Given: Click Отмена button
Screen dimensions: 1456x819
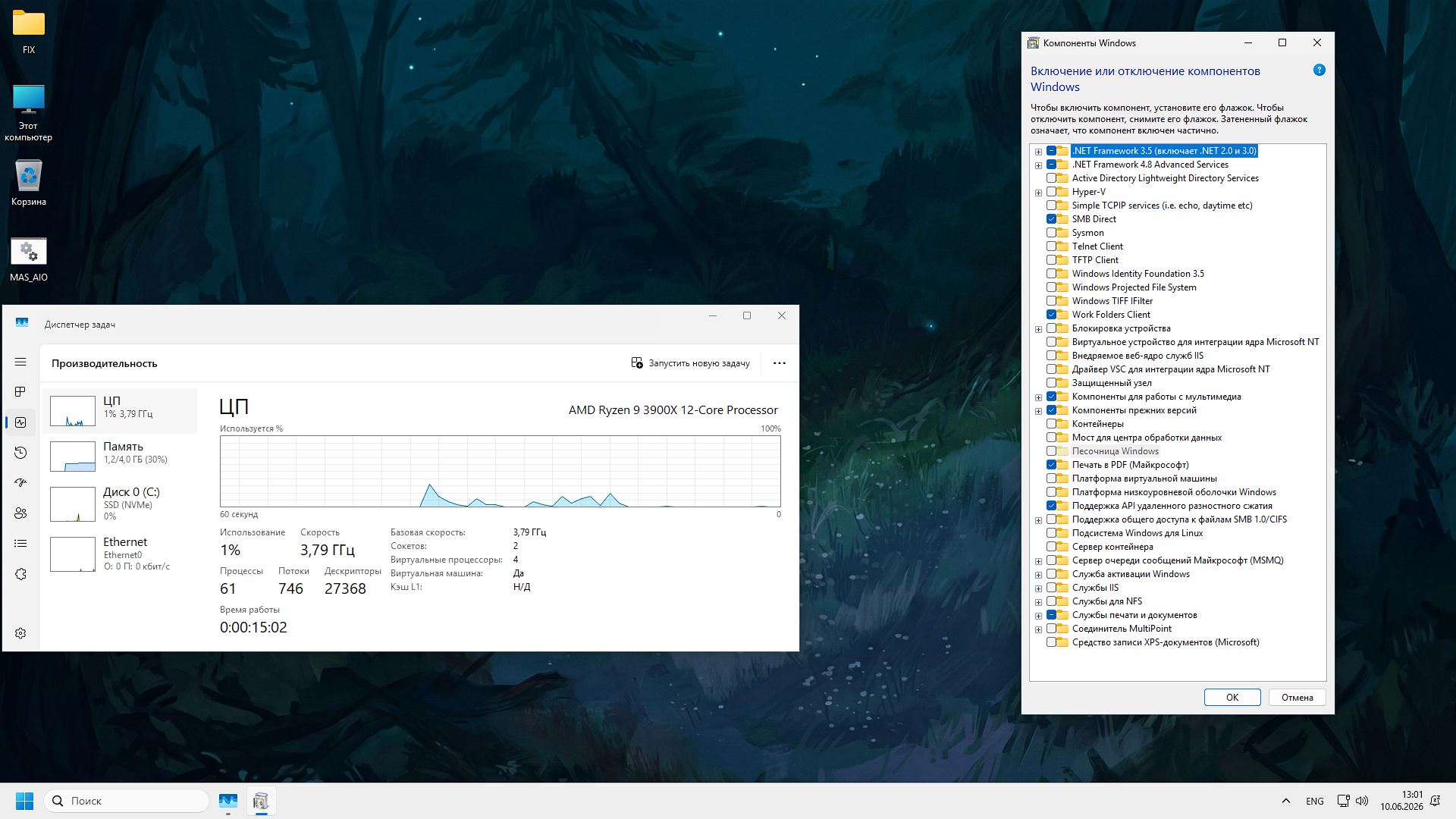Looking at the screenshot, I should (x=1297, y=698).
